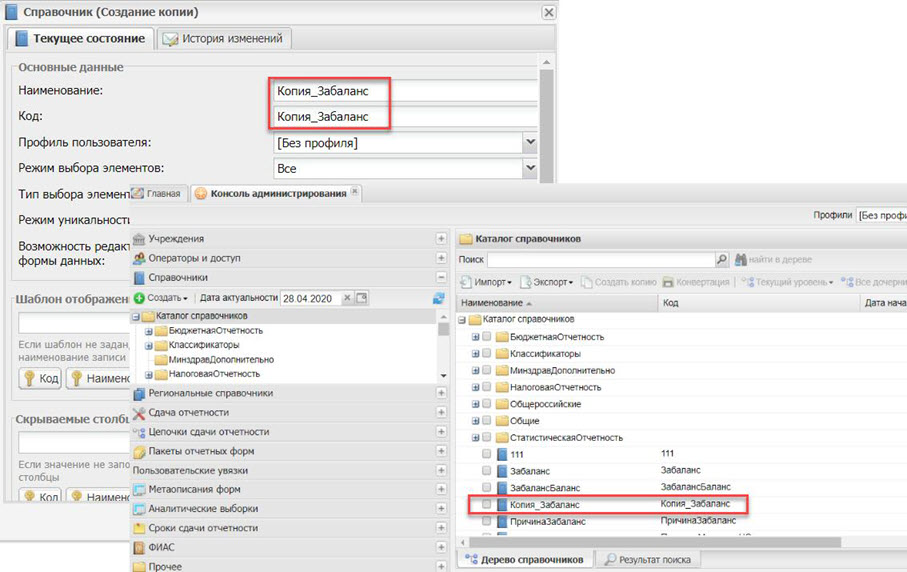This screenshot has height=572, width=907.
Task: Open calendar picker for Дата актуальности
Action: click(x=362, y=298)
